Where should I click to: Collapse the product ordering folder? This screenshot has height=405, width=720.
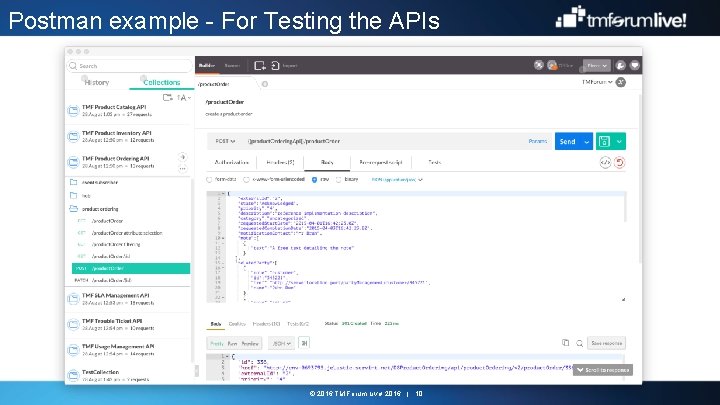(x=73, y=208)
